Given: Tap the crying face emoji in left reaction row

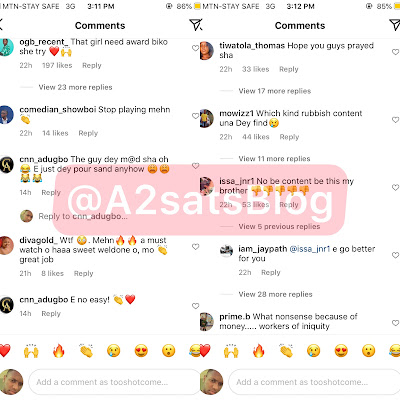Looking at the screenshot, I should click(114, 351).
